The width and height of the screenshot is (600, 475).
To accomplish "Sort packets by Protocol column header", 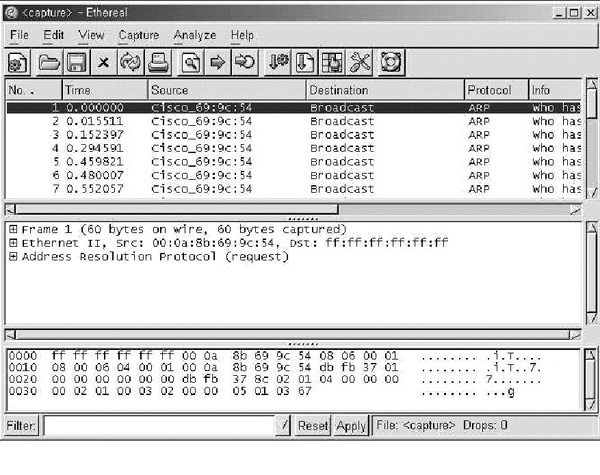I will click(496, 90).
